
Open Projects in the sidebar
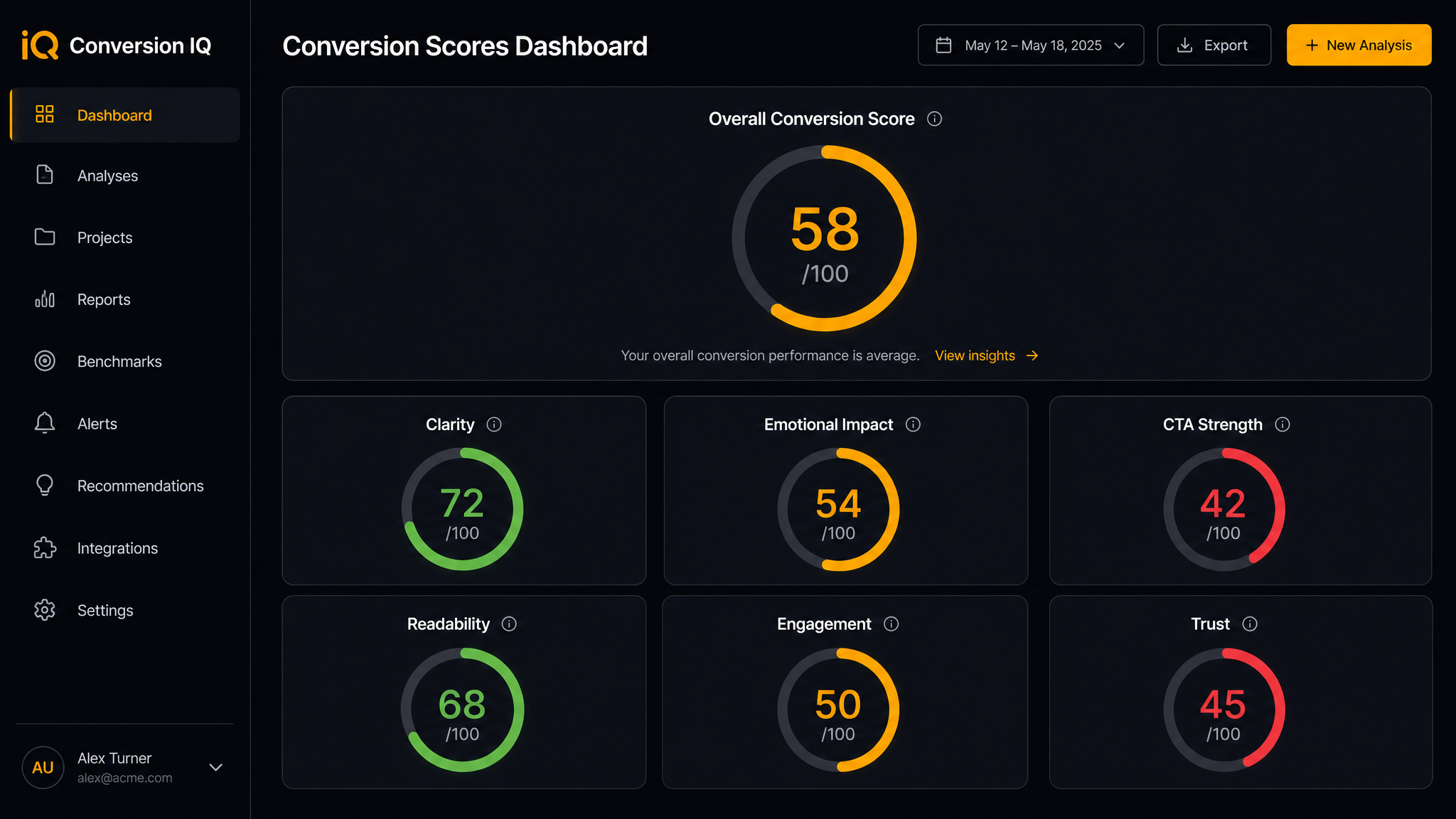coord(125,237)
